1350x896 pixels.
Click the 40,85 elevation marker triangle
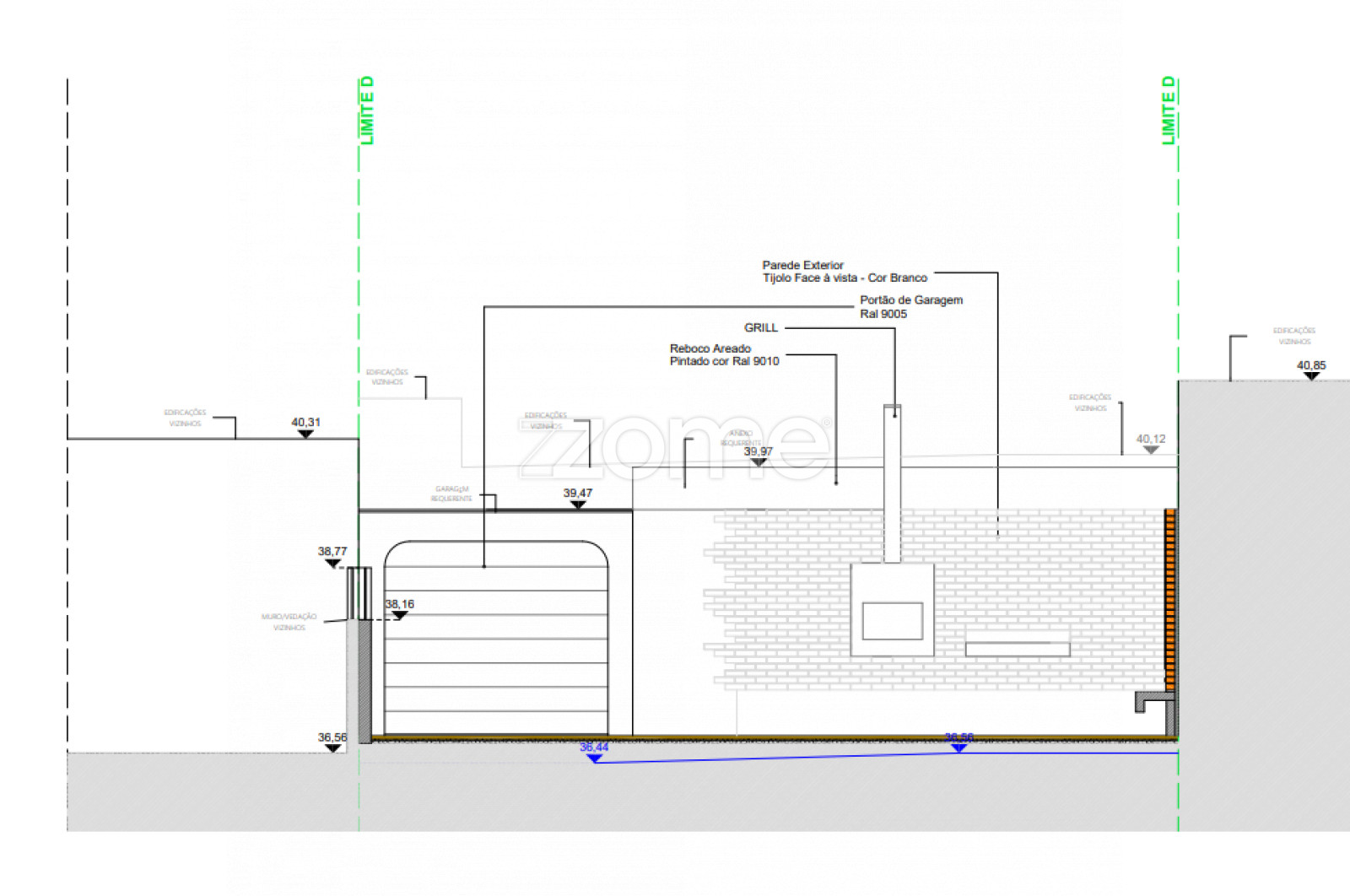click(1310, 376)
